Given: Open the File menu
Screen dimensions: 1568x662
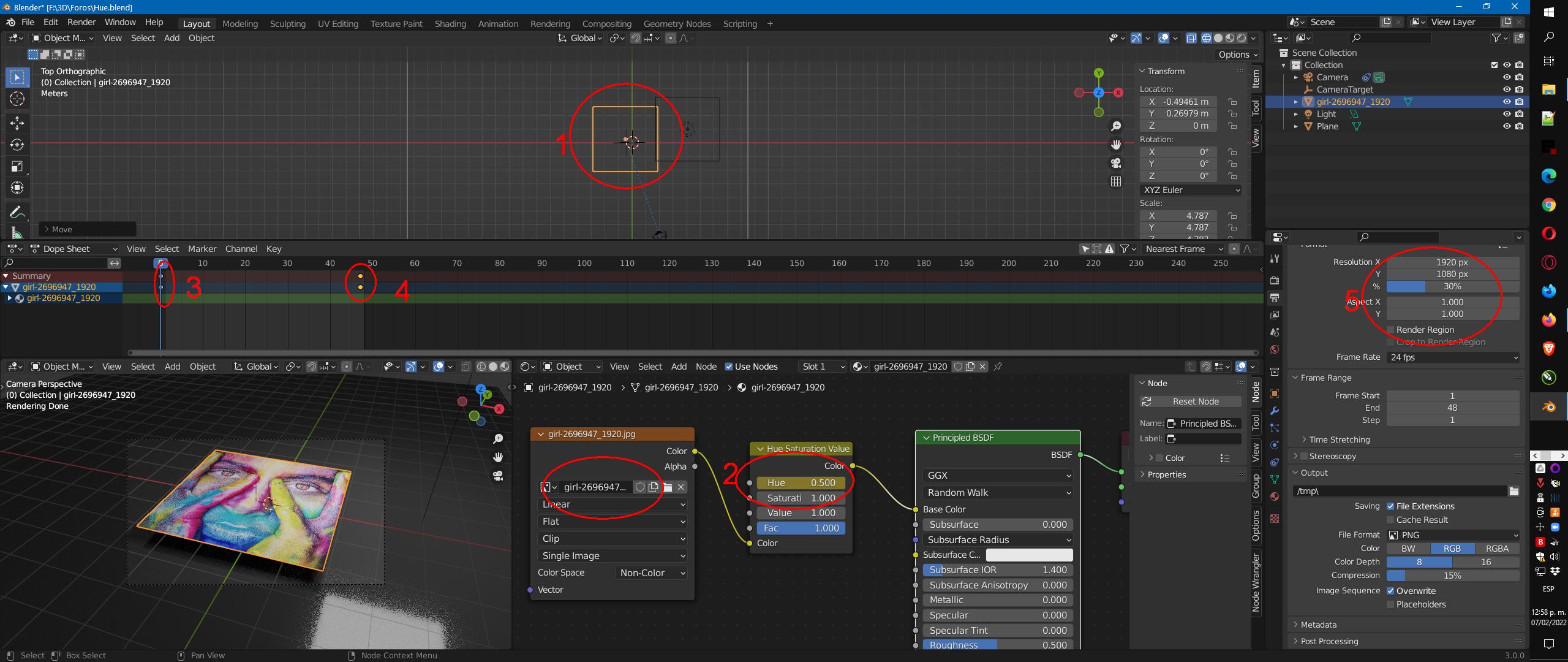Looking at the screenshot, I should (x=28, y=22).
